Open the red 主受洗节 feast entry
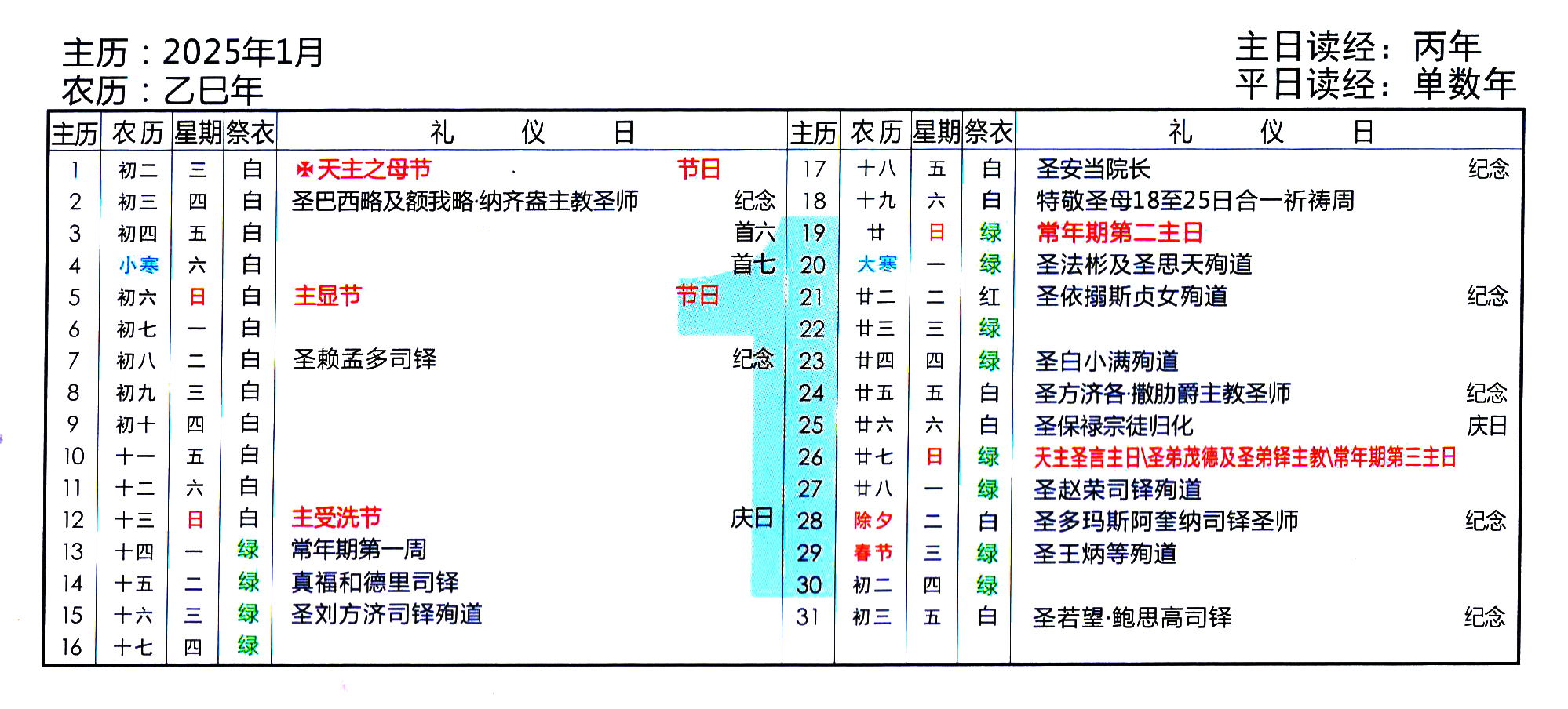This screenshot has width=1568, height=709. pyautogui.click(x=336, y=518)
